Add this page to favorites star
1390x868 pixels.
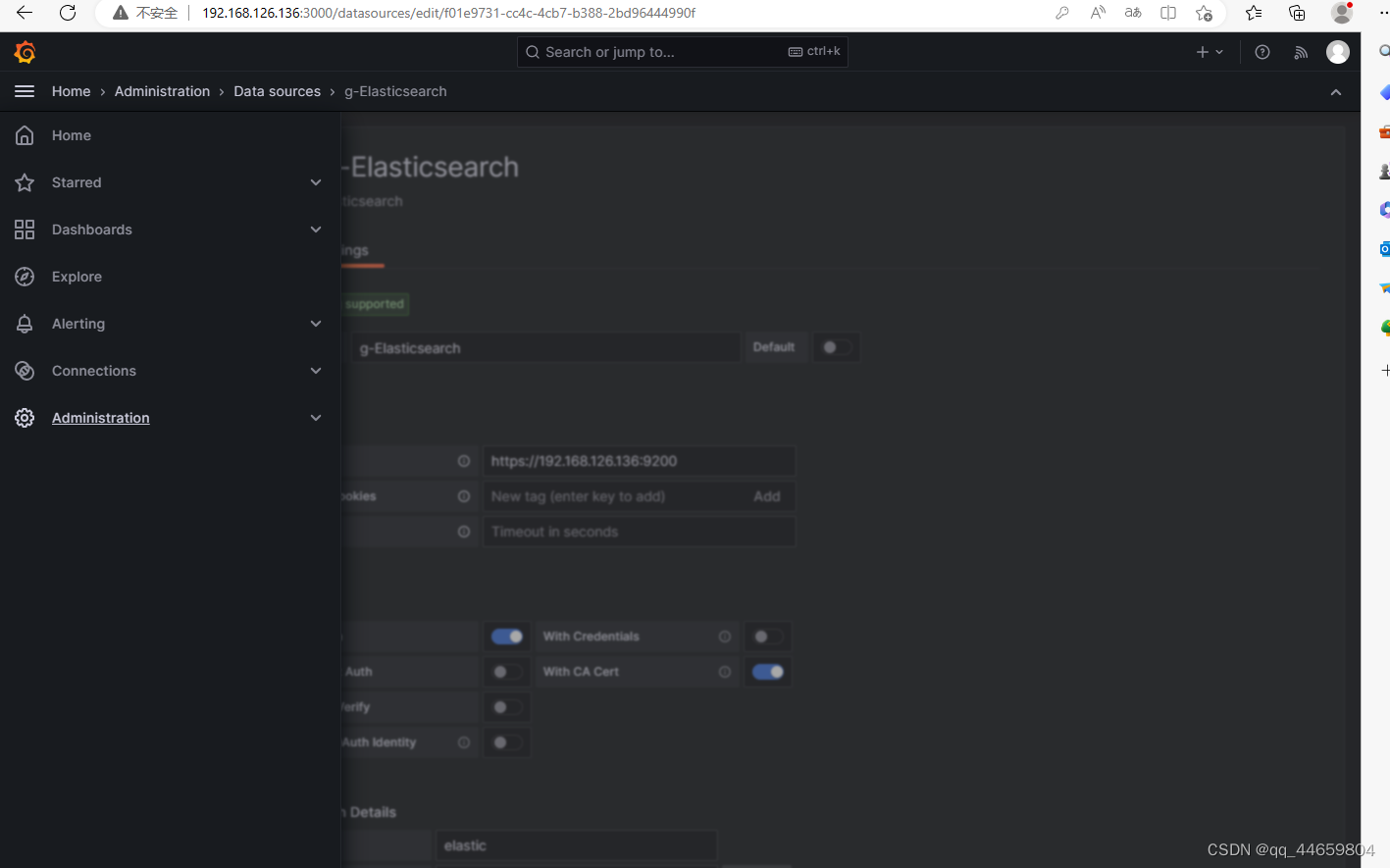tap(1204, 13)
